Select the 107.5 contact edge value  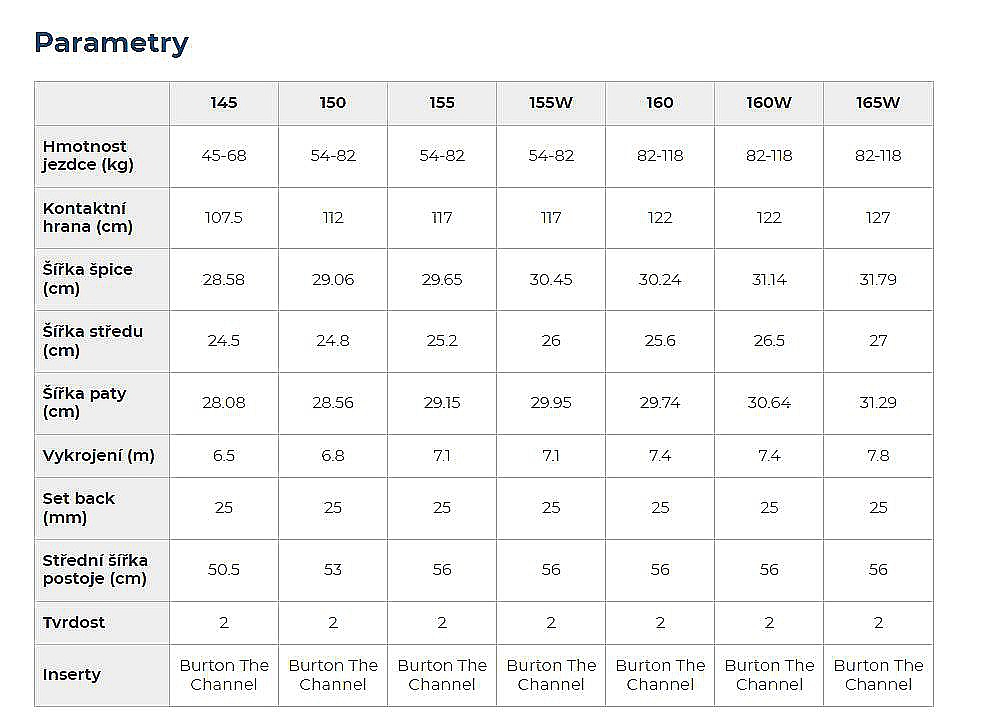point(224,218)
